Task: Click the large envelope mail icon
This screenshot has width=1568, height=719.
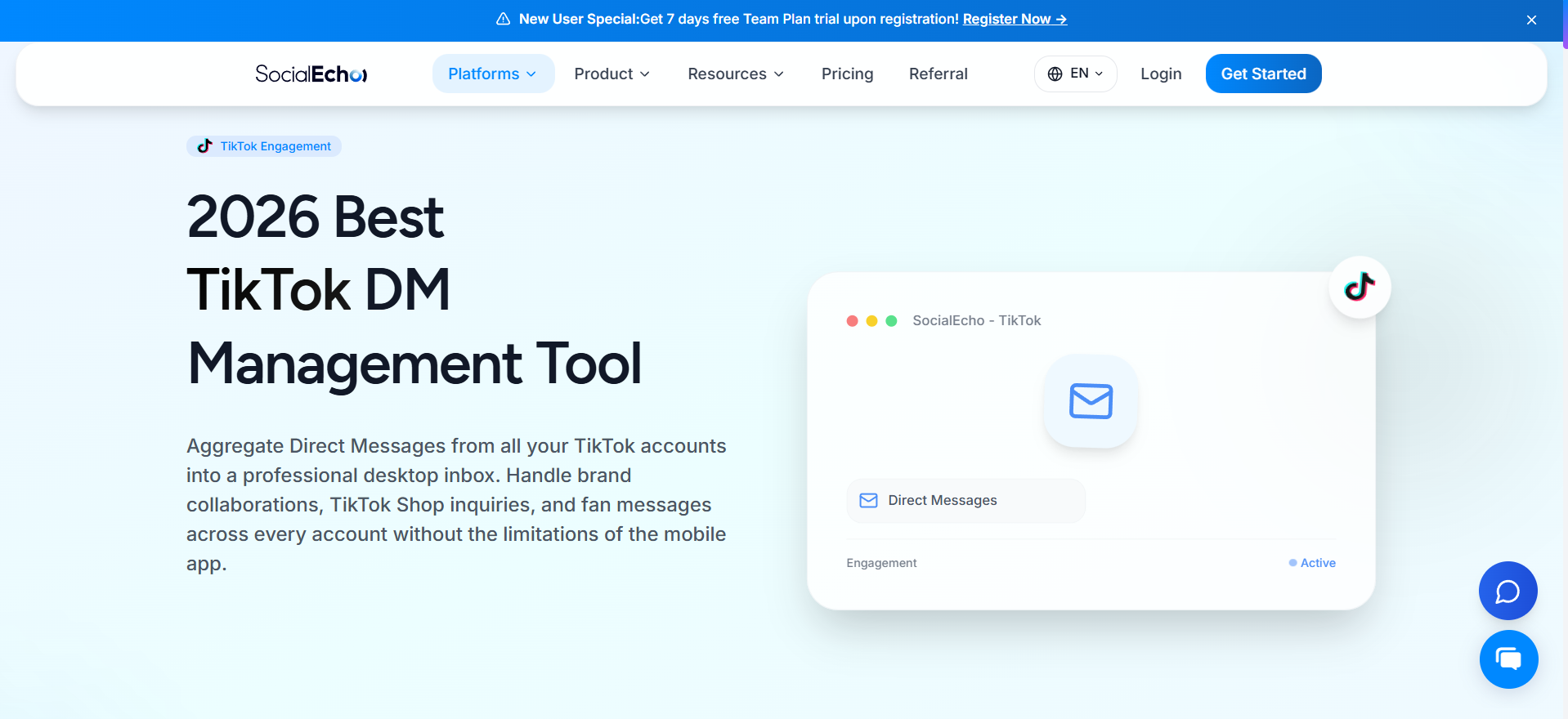Action: [x=1091, y=401]
